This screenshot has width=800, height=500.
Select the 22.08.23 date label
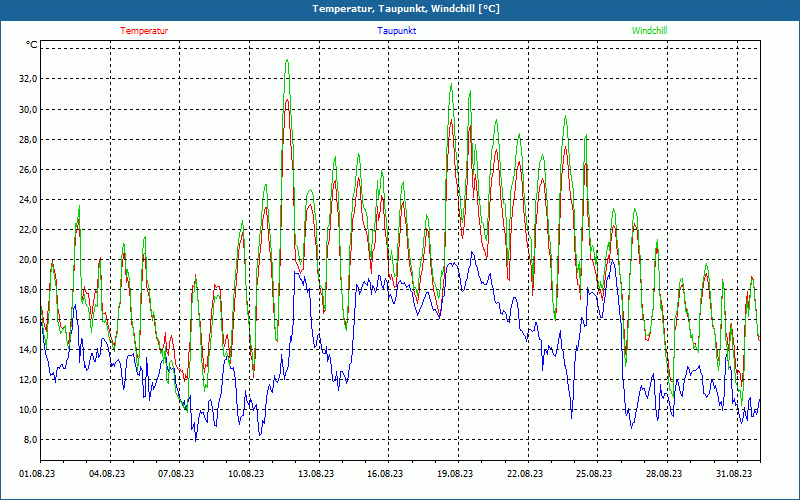pos(525,474)
